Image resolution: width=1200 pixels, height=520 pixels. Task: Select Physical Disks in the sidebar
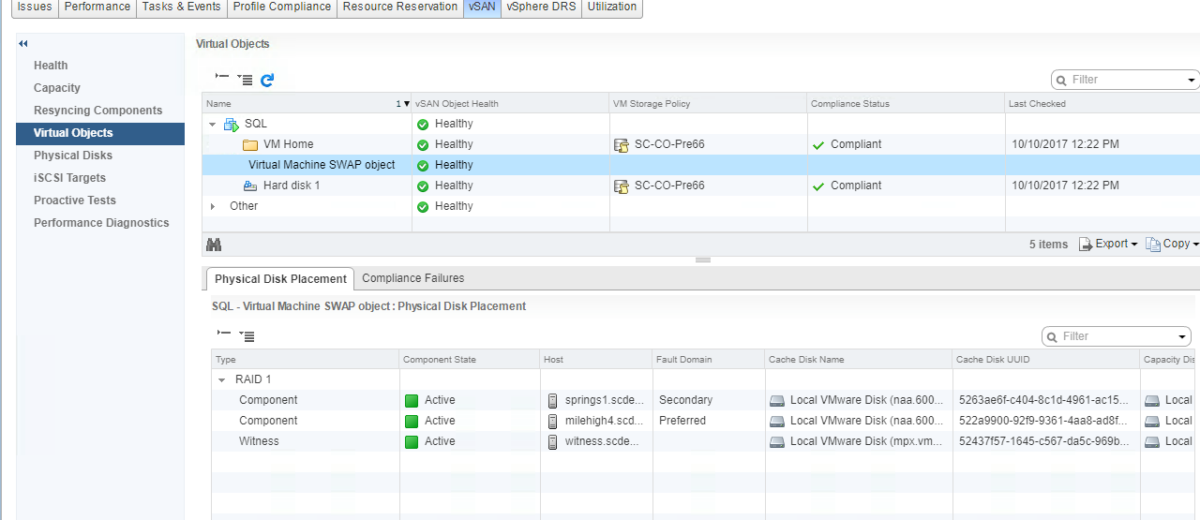73,156
